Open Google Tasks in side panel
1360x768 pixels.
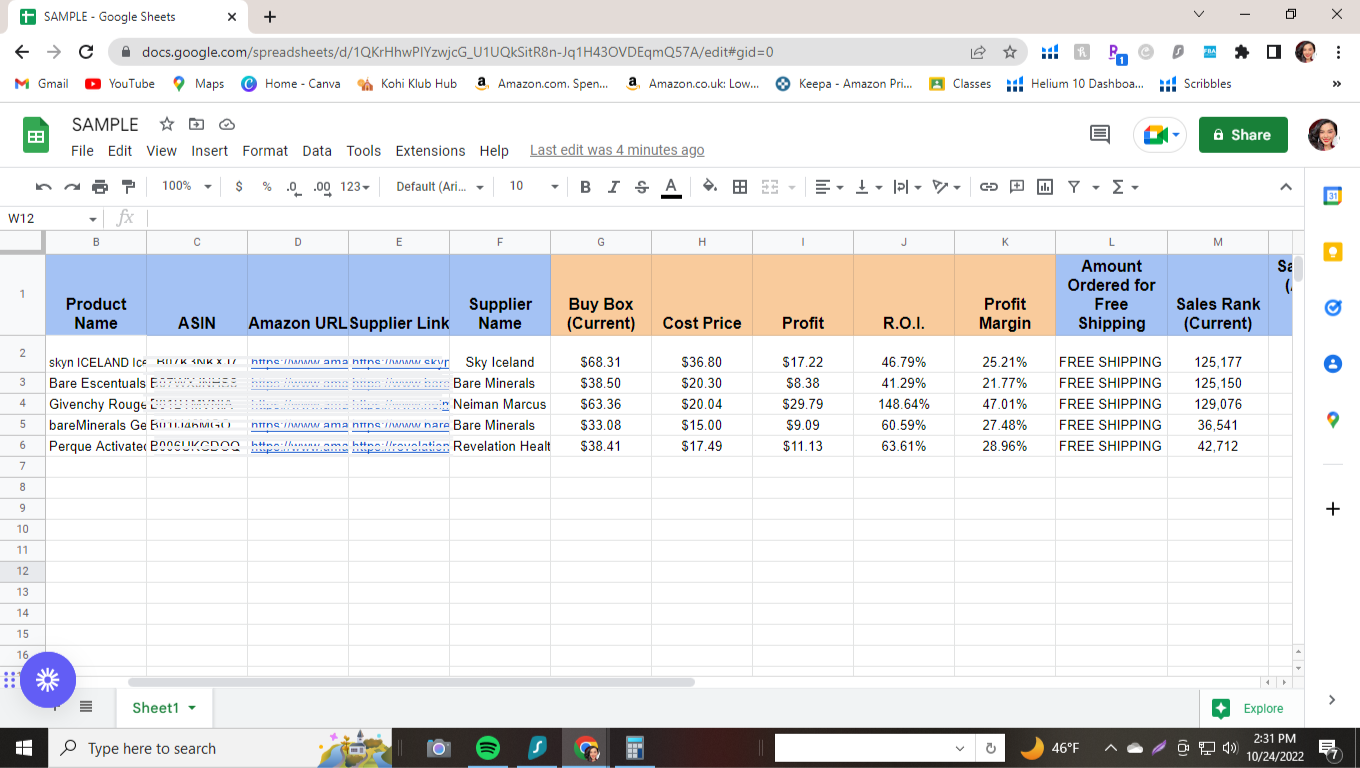[1332, 309]
